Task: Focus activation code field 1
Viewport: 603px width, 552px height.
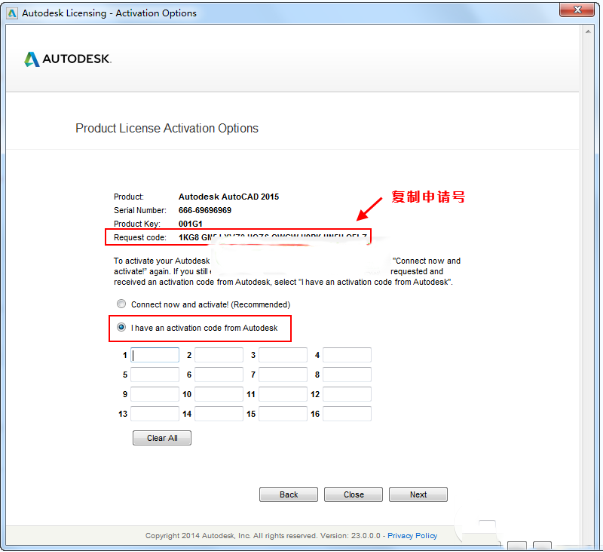Action: coord(155,355)
